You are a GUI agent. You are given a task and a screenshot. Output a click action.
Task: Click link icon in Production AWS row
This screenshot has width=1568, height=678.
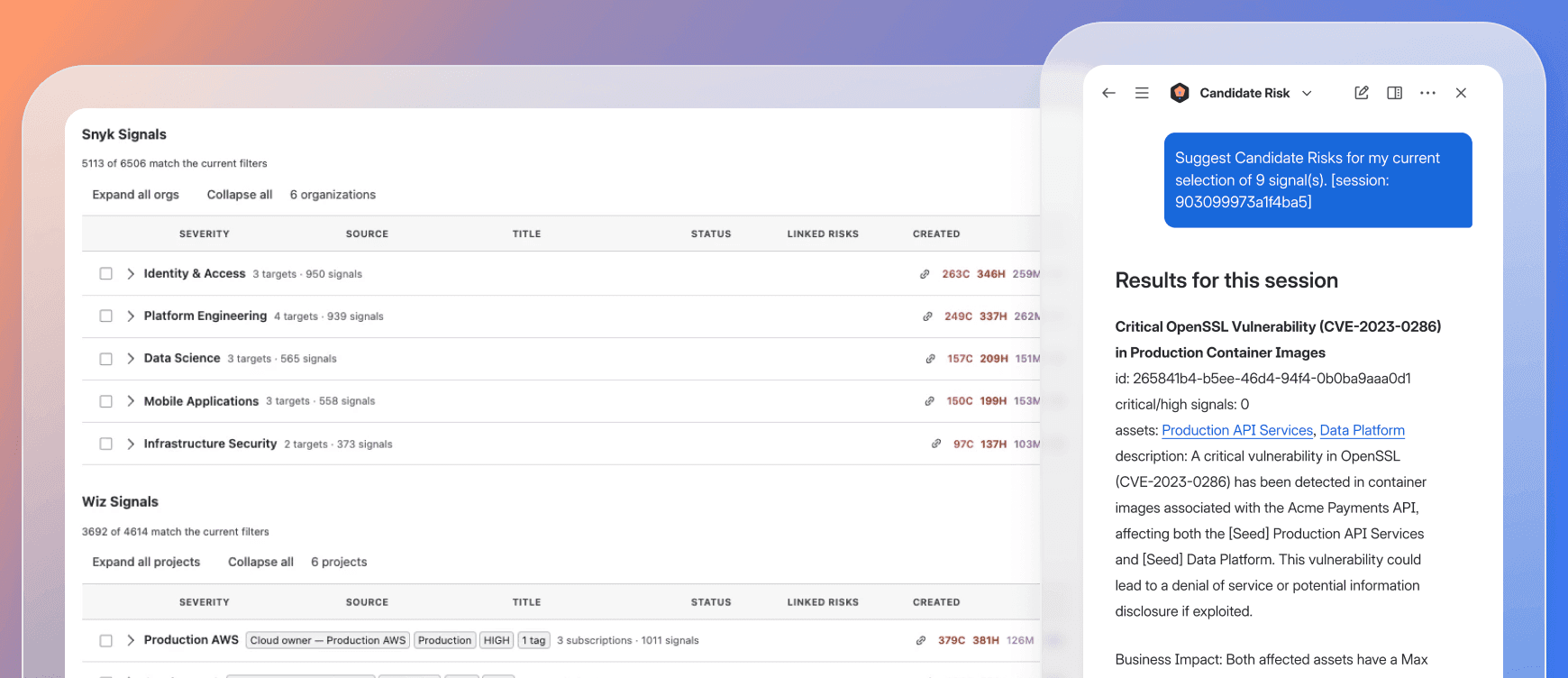(920, 640)
